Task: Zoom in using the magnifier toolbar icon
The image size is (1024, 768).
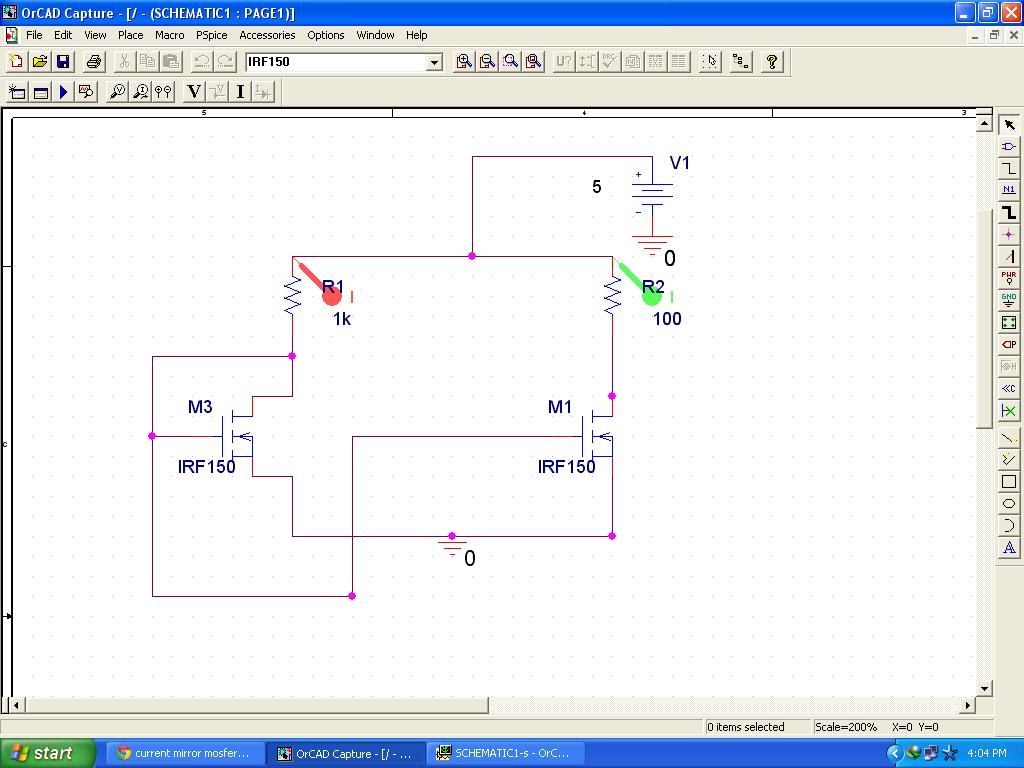Action: pyautogui.click(x=462, y=61)
